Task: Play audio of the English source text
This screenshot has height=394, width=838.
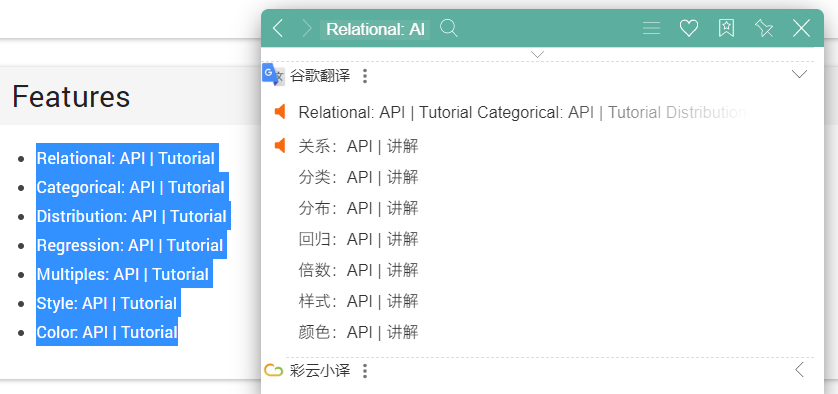Action: click(280, 112)
